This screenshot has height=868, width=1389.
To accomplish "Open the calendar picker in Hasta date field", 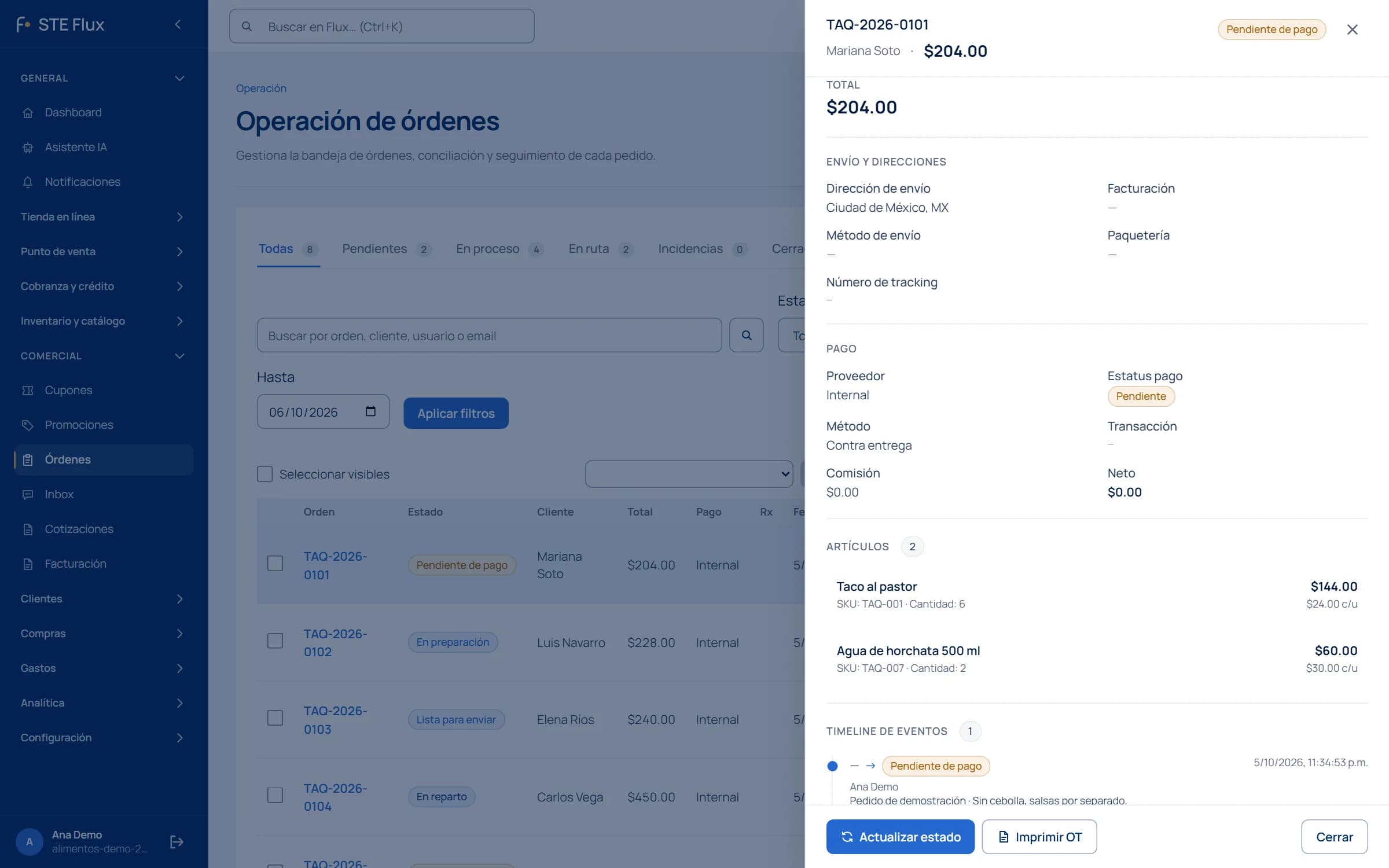I will 370,411.
